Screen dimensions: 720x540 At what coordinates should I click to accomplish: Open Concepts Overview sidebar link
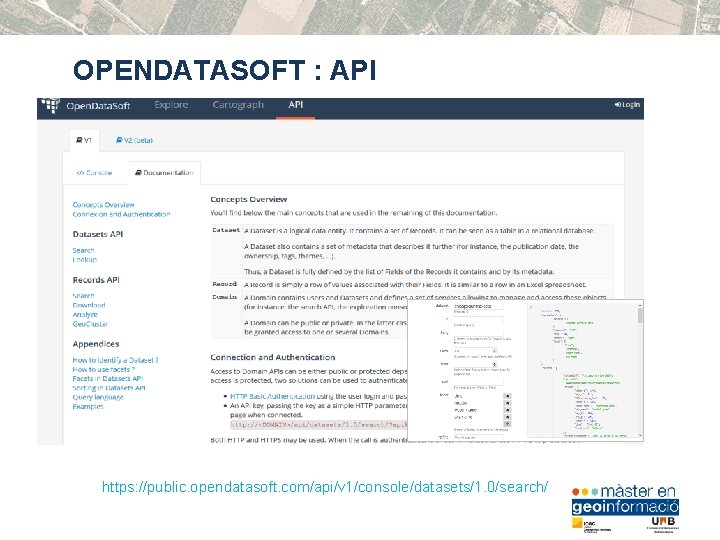pos(103,205)
